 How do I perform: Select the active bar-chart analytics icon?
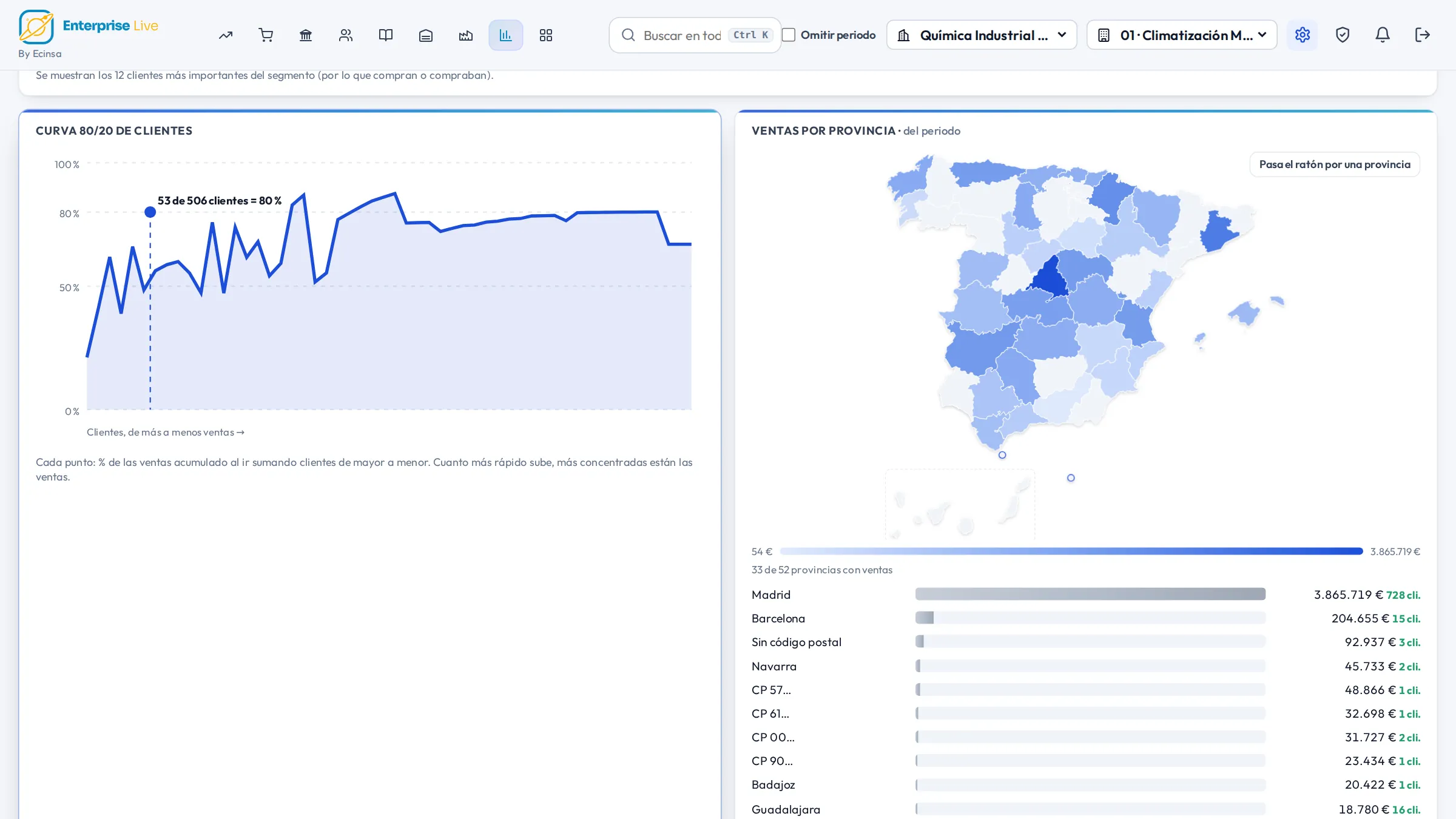click(x=506, y=35)
